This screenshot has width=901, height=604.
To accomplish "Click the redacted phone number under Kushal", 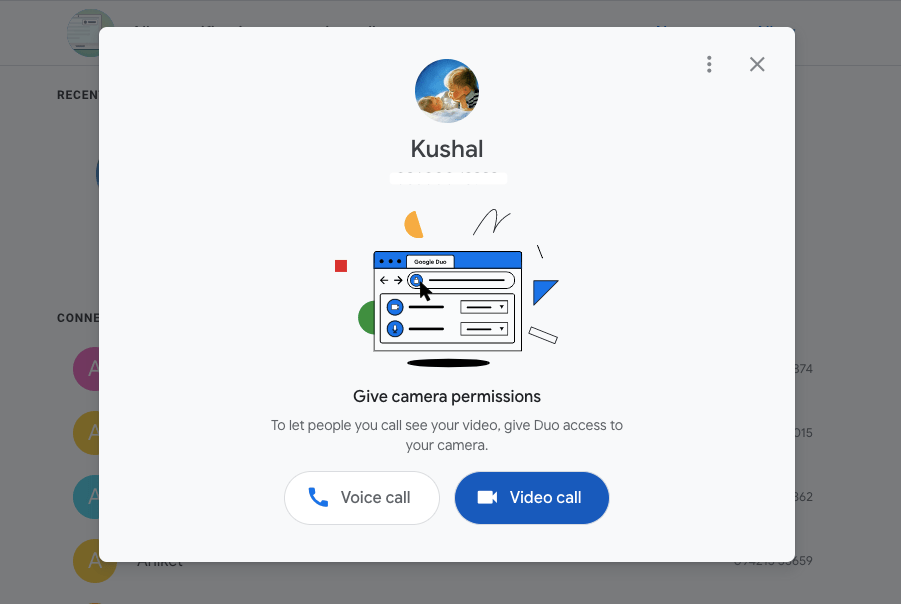I will [x=448, y=178].
